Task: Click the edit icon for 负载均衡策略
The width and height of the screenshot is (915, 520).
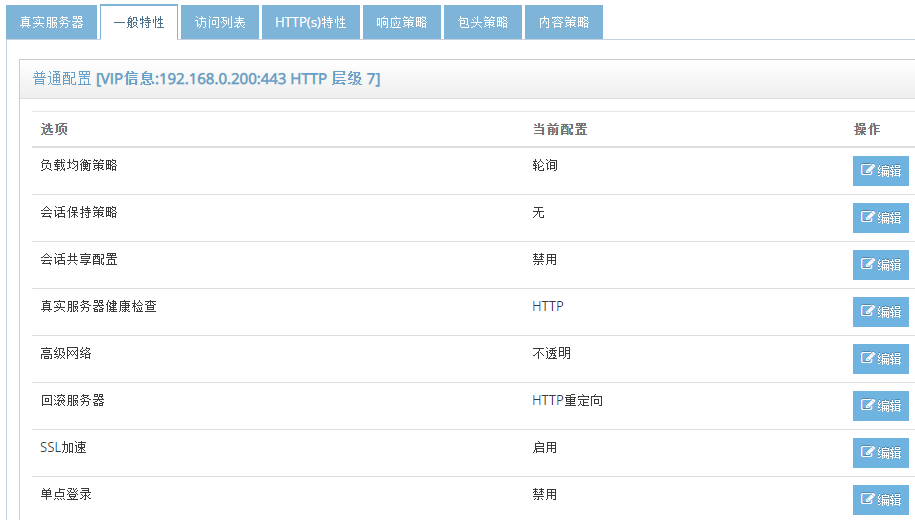Action: point(880,171)
